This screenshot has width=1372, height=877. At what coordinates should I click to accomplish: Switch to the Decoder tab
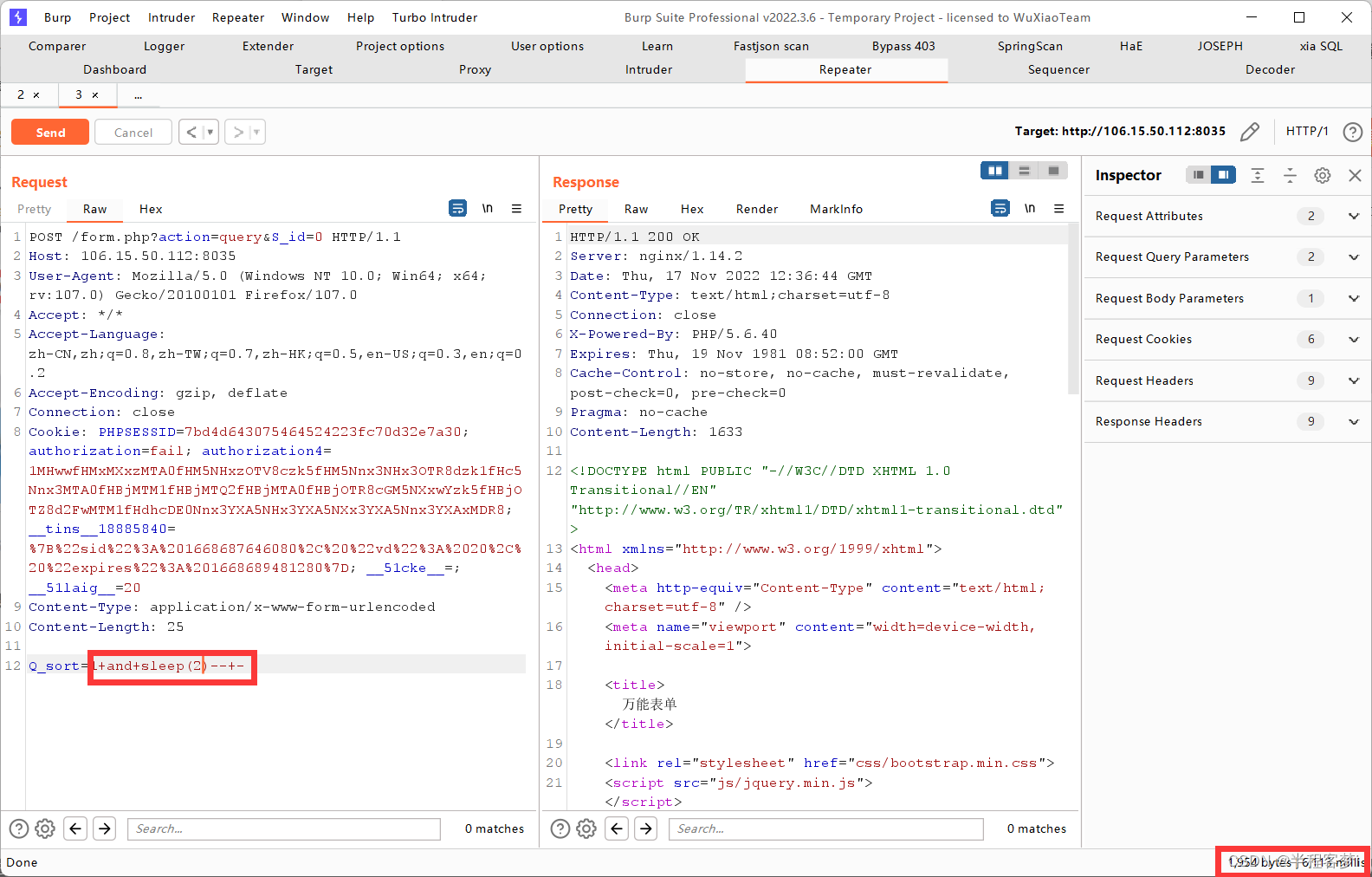click(x=1270, y=69)
